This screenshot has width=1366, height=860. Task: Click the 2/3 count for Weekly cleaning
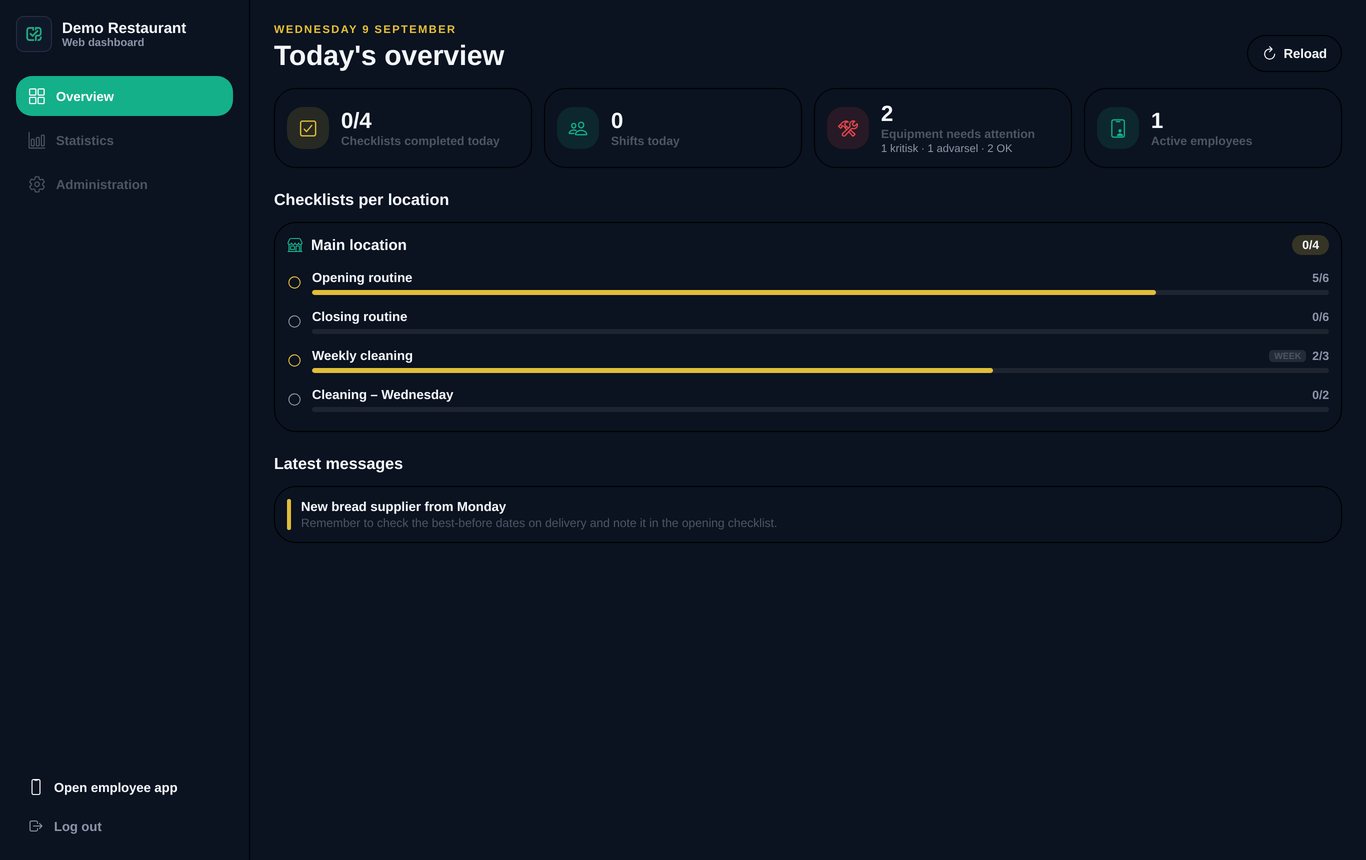[1320, 356]
